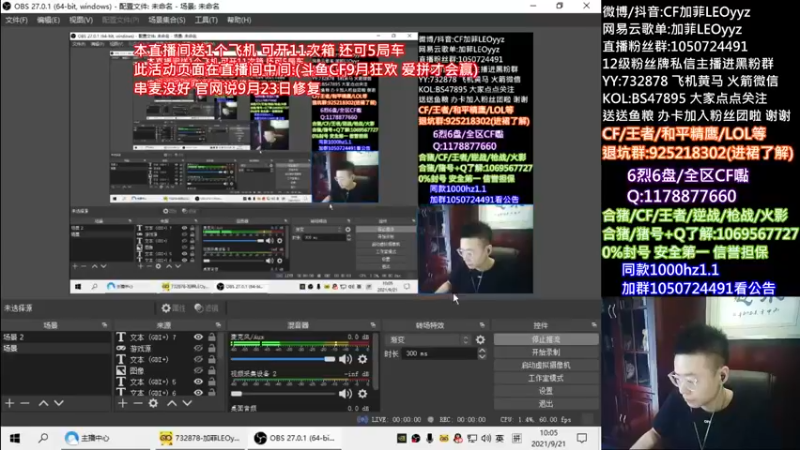Open transition properties gear in 转场特效 panel
The height and width of the screenshot is (450, 800).
(480, 340)
